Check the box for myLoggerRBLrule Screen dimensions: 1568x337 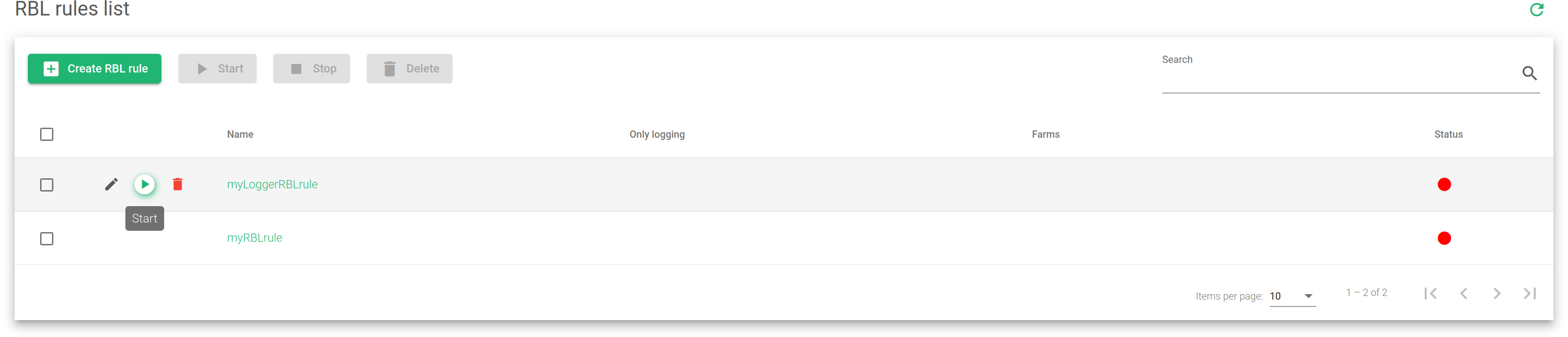pos(47,185)
